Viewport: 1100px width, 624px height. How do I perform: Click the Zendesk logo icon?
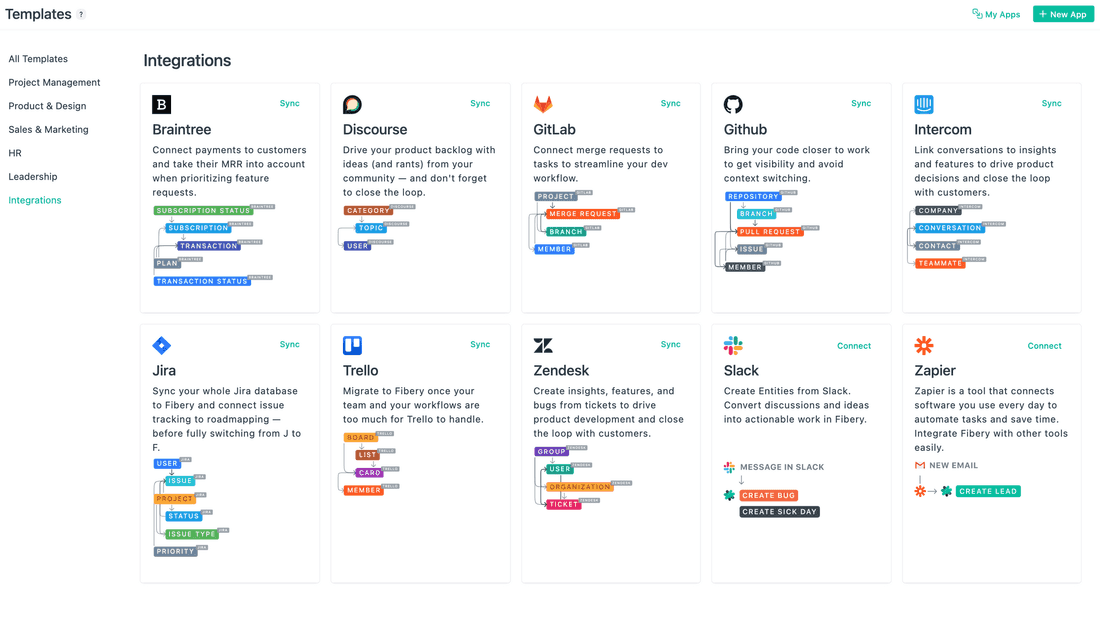tap(543, 345)
